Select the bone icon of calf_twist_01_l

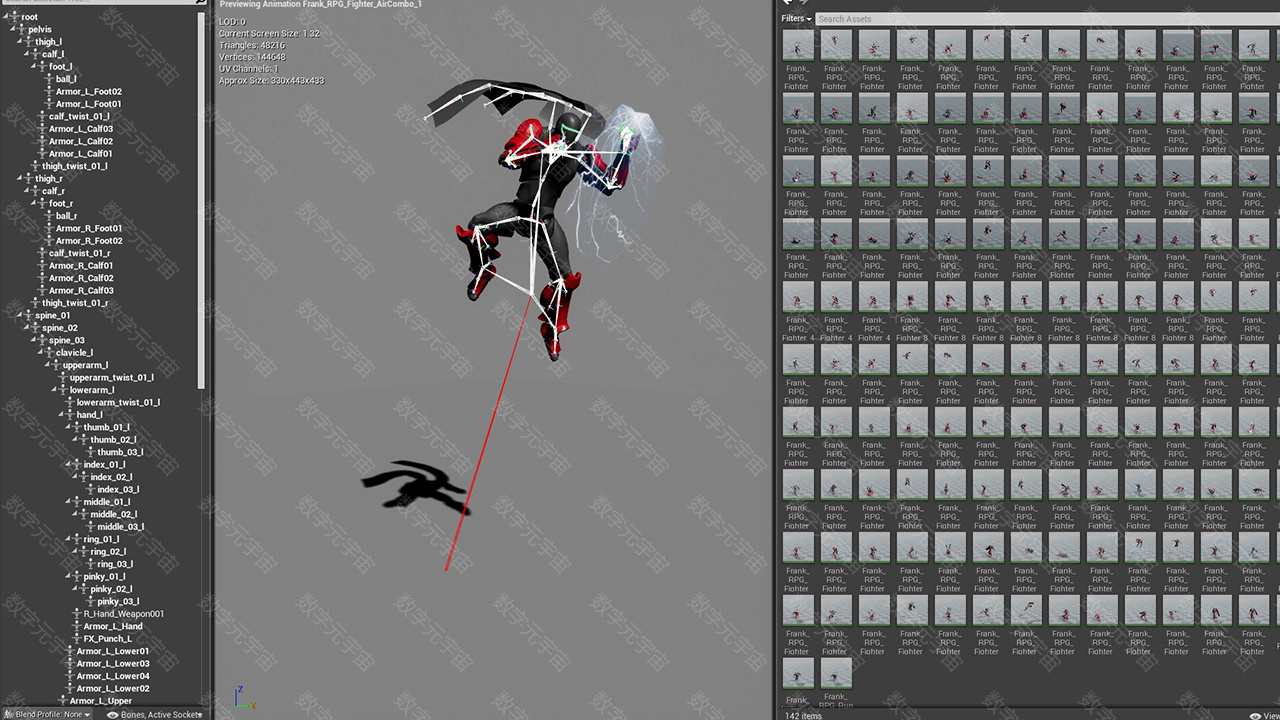(x=42, y=116)
